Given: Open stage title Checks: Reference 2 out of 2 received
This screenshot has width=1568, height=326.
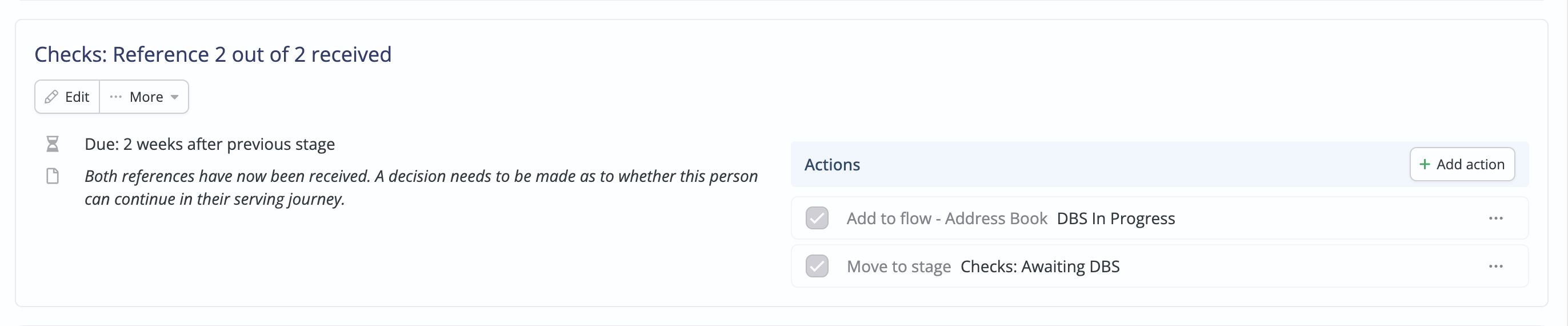Looking at the screenshot, I should [213, 54].
